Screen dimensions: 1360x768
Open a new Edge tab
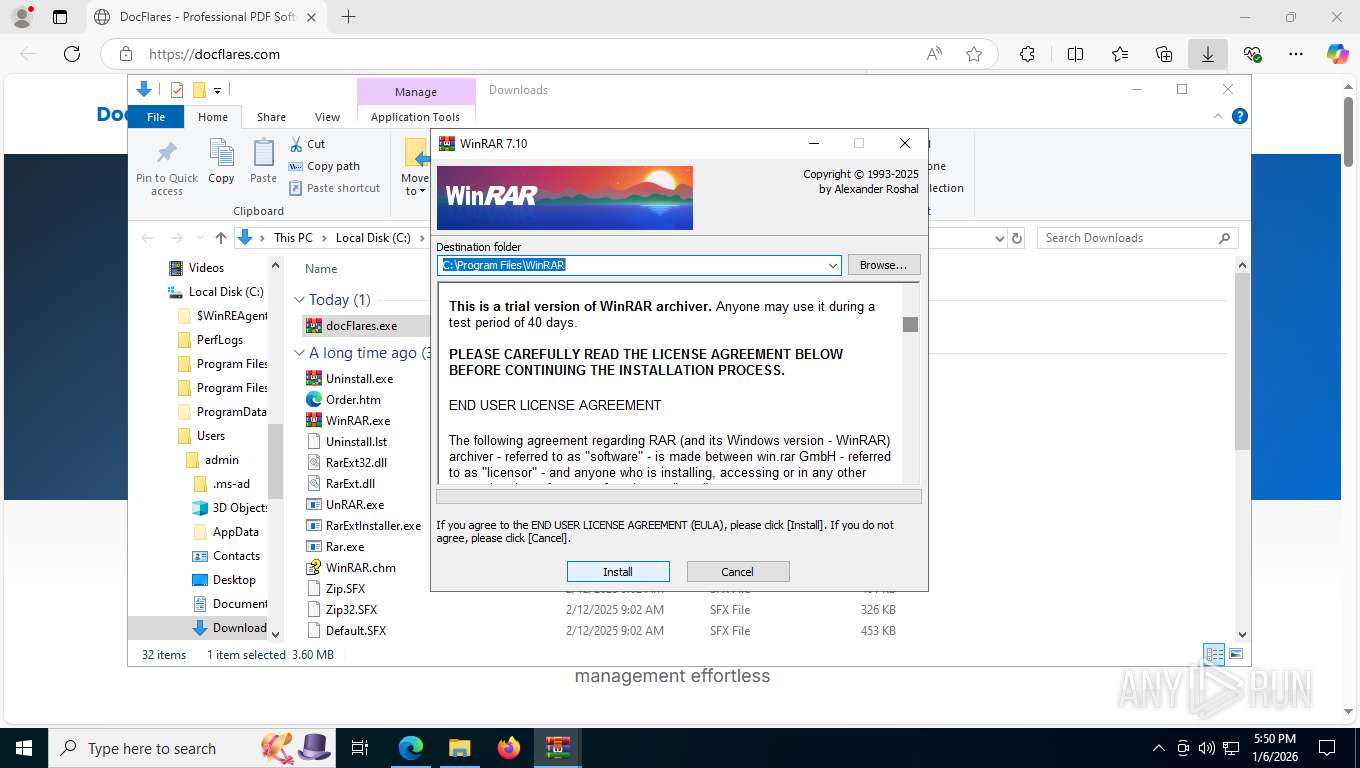(348, 17)
